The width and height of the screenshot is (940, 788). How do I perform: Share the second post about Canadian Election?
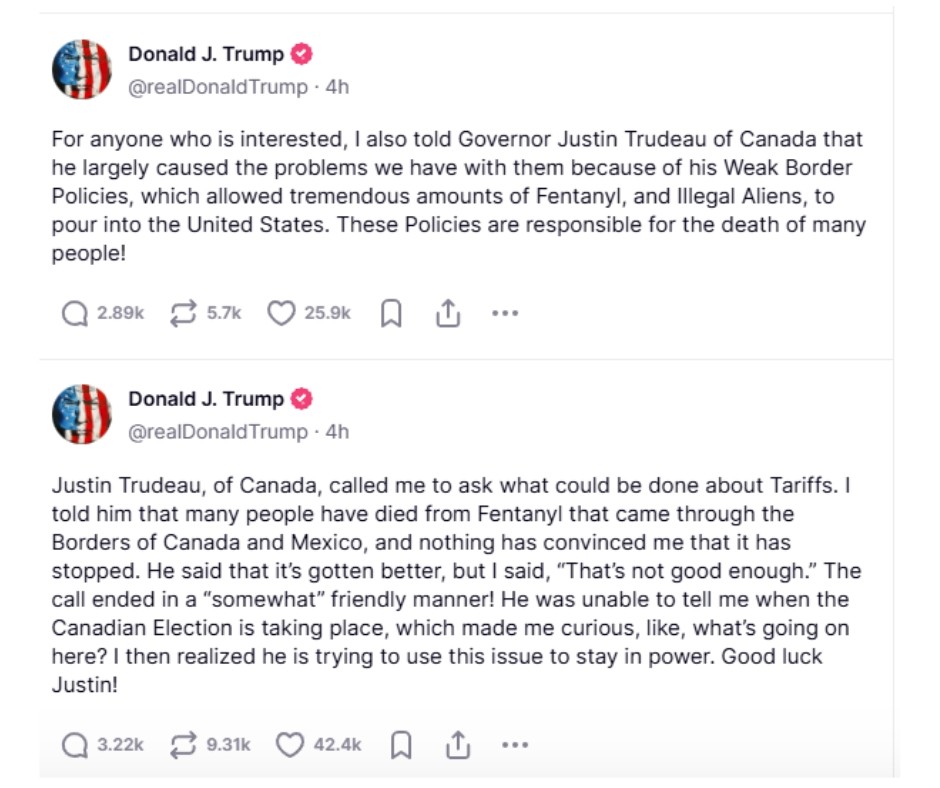pyautogui.click(x=457, y=745)
